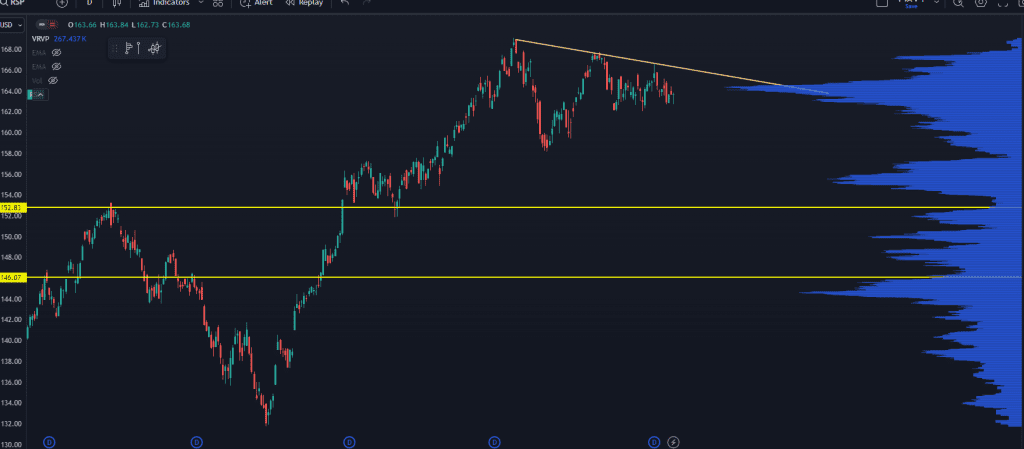Expand the layout name dropdown arrow
This screenshot has width=1024, height=449.
coord(936,2)
